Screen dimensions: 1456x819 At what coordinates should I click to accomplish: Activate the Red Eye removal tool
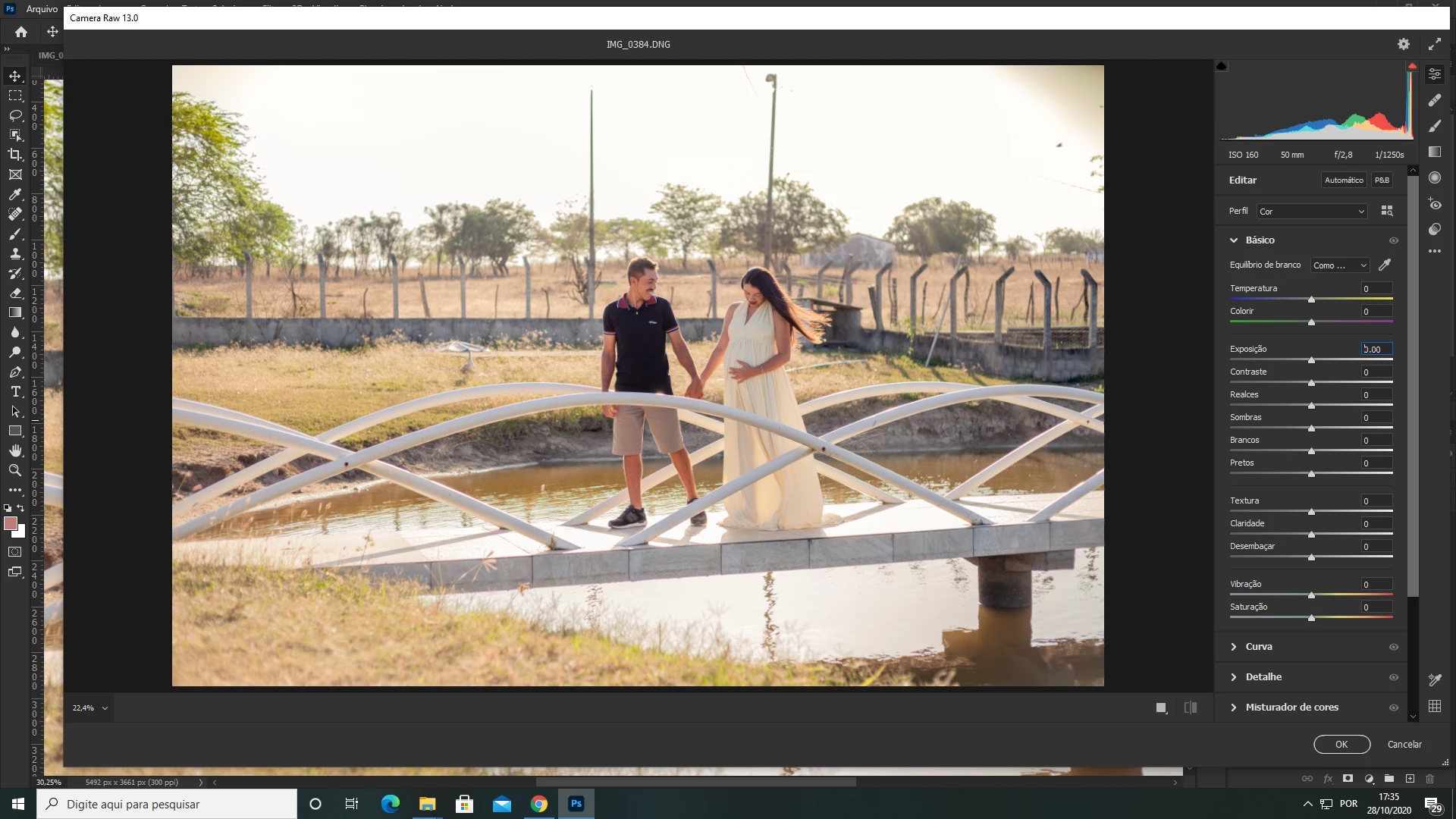point(1435,204)
